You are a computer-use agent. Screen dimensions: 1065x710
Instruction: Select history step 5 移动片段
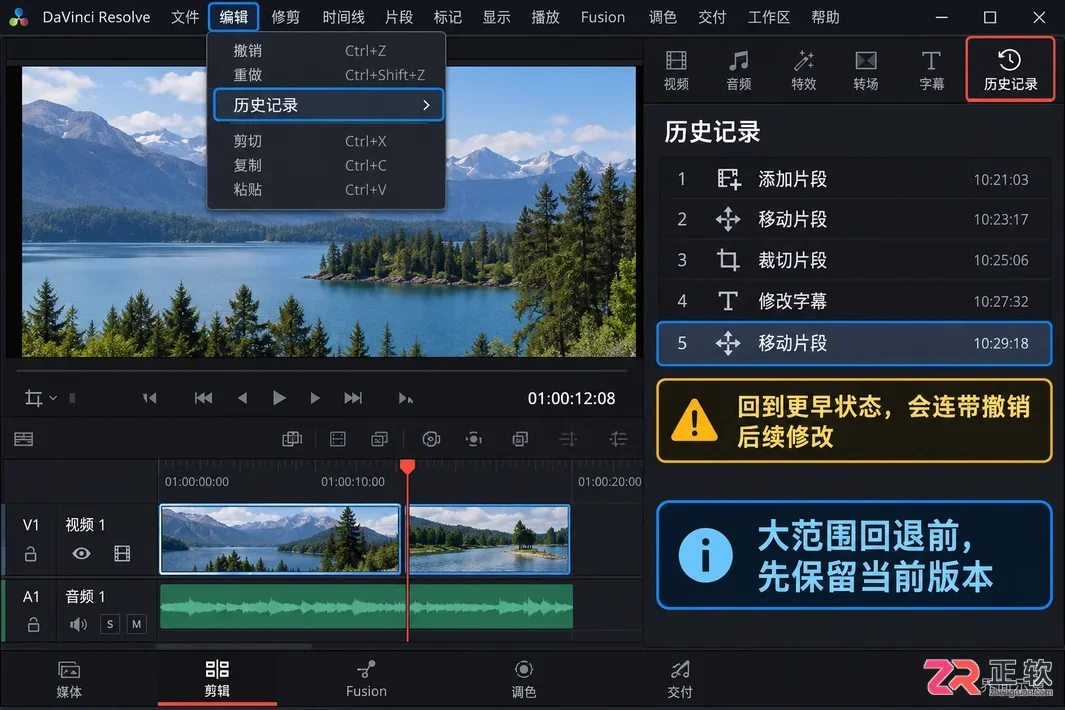(854, 343)
